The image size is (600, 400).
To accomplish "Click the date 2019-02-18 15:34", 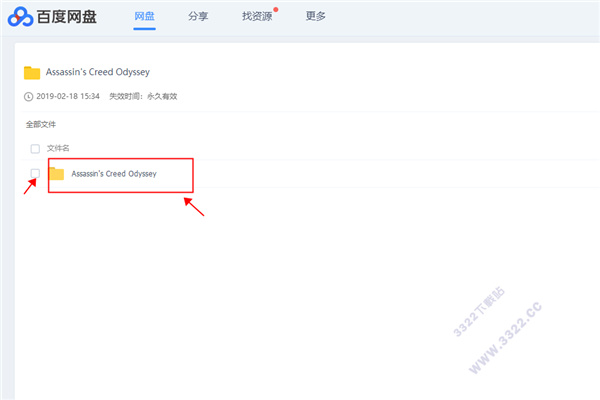I will 68,96.
